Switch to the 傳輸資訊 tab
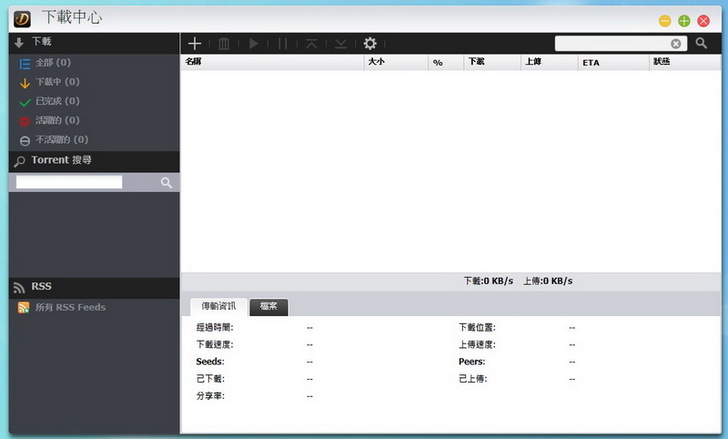The height and width of the screenshot is (439, 728). (217, 307)
